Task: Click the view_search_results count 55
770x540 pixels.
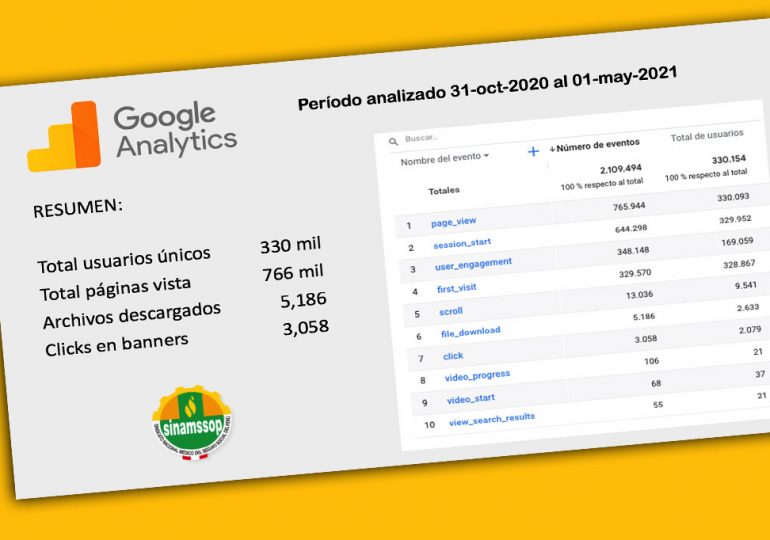Action: pyautogui.click(x=658, y=405)
